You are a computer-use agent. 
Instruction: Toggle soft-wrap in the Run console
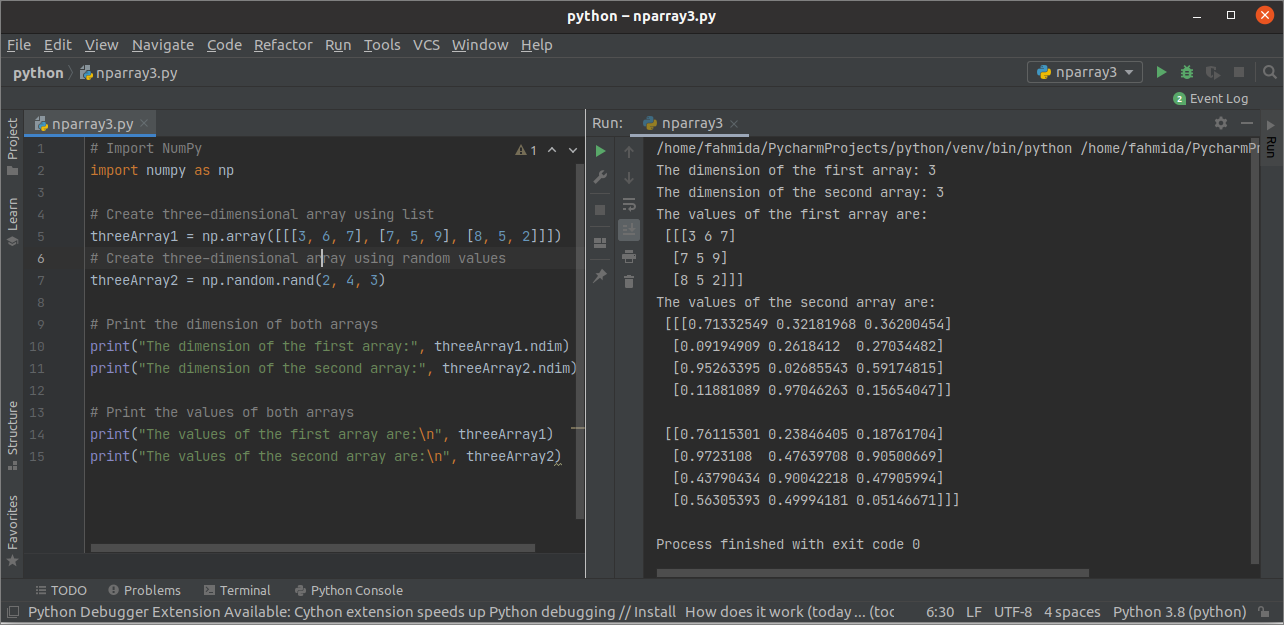coord(629,204)
